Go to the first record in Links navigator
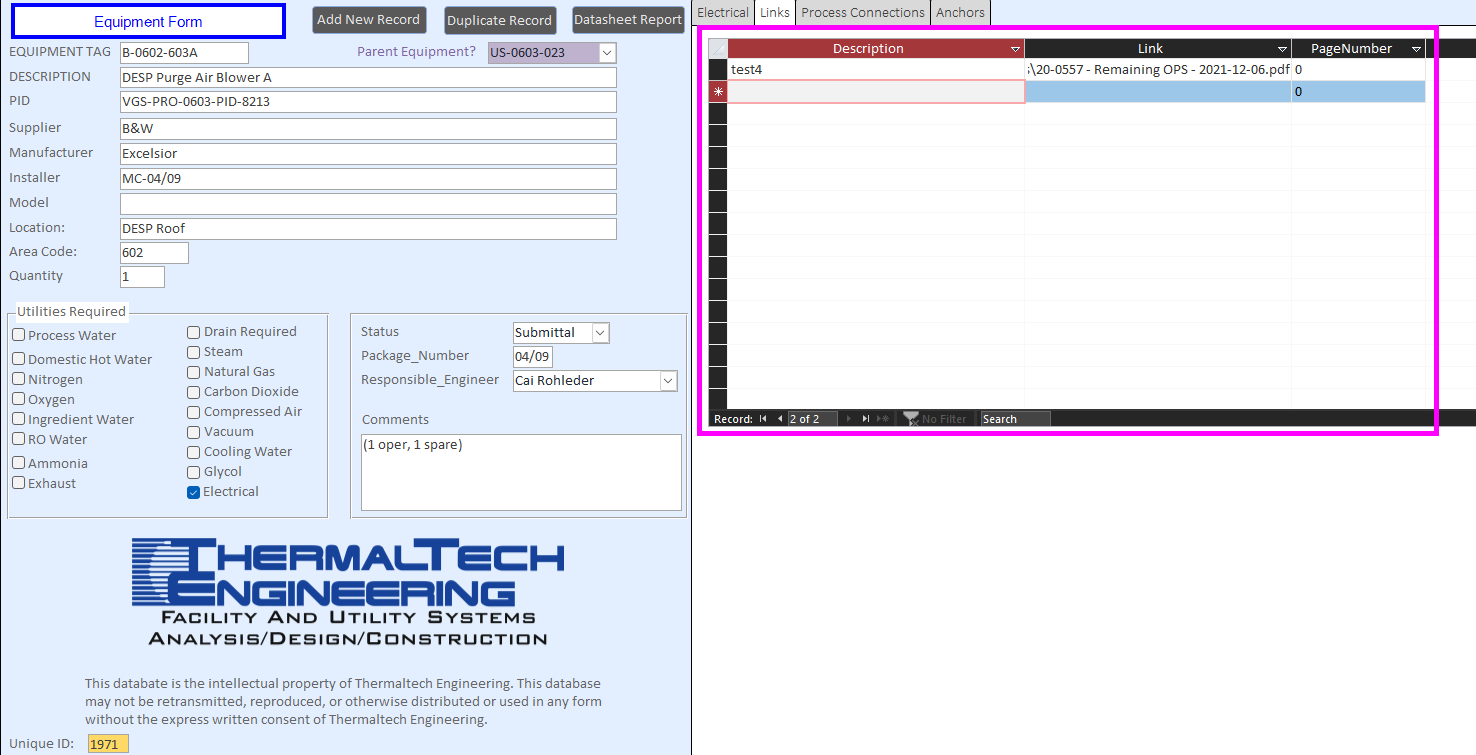This screenshot has width=1476, height=755. 763,419
